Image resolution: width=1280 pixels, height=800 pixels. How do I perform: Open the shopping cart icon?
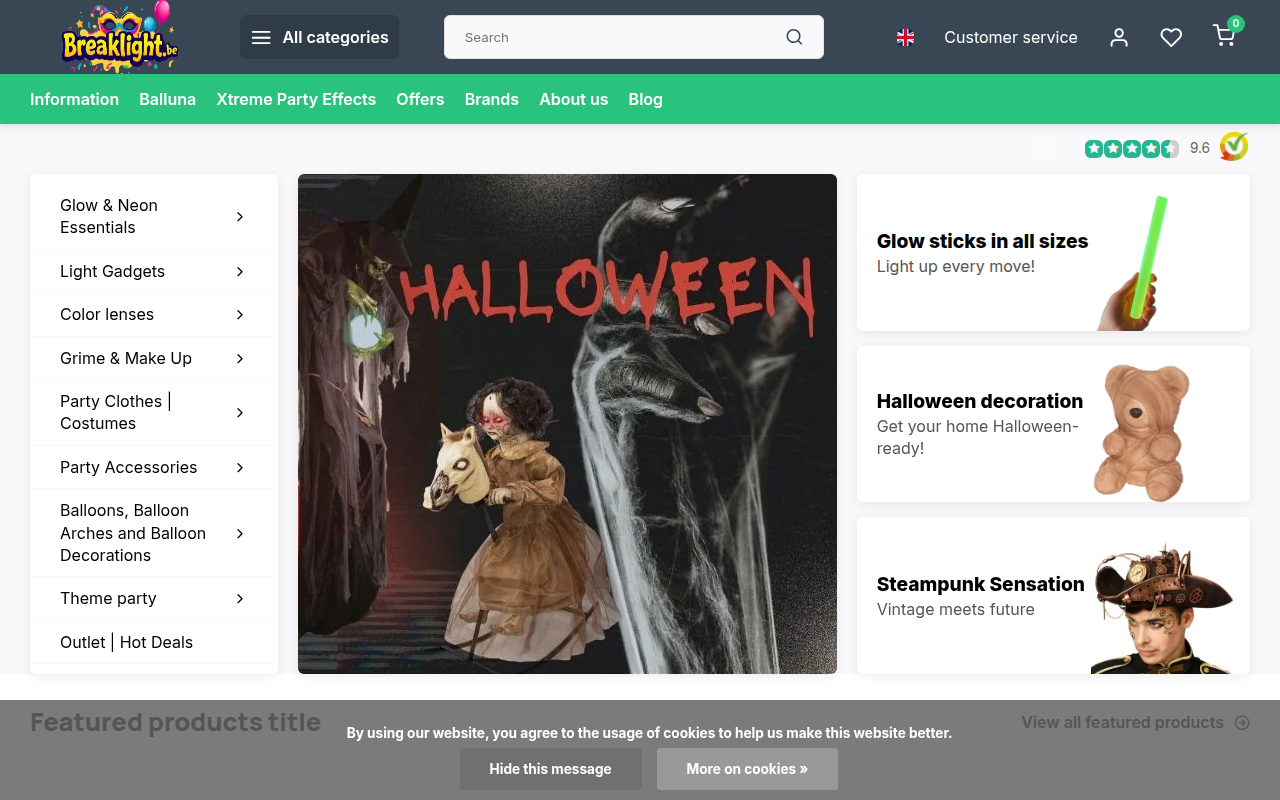(1225, 36)
